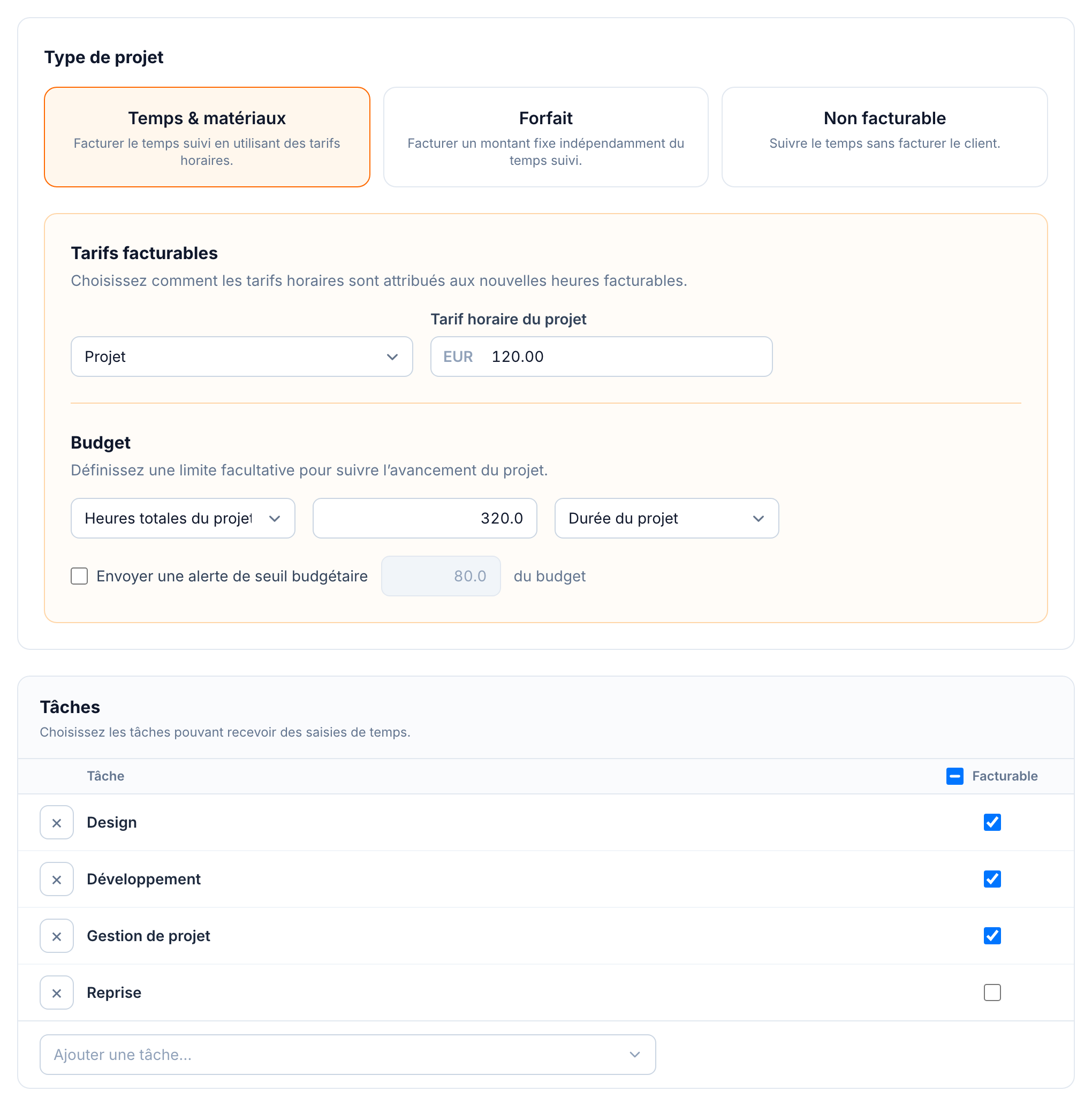Toggle the Facturable header checkbox for all tasks
The height and width of the screenshot is (1106, 1092).
[x=954, y=776]
